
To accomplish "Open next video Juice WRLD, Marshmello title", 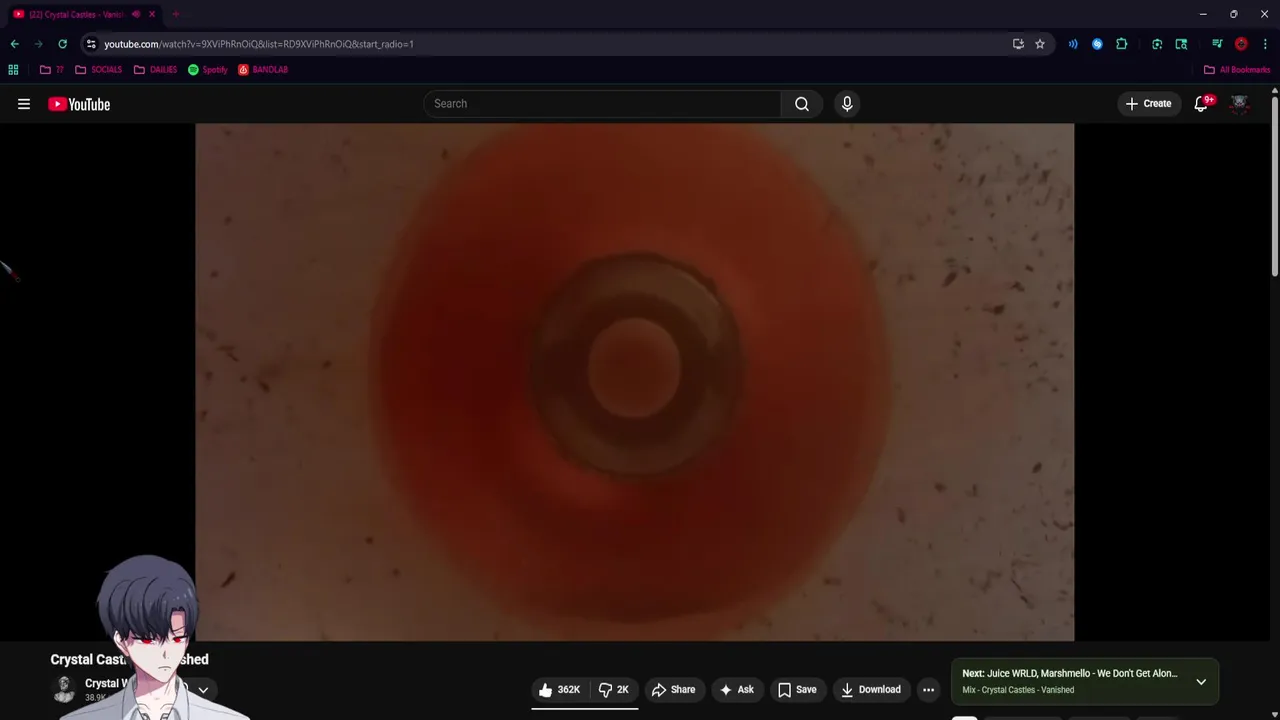I will 1069,674.
